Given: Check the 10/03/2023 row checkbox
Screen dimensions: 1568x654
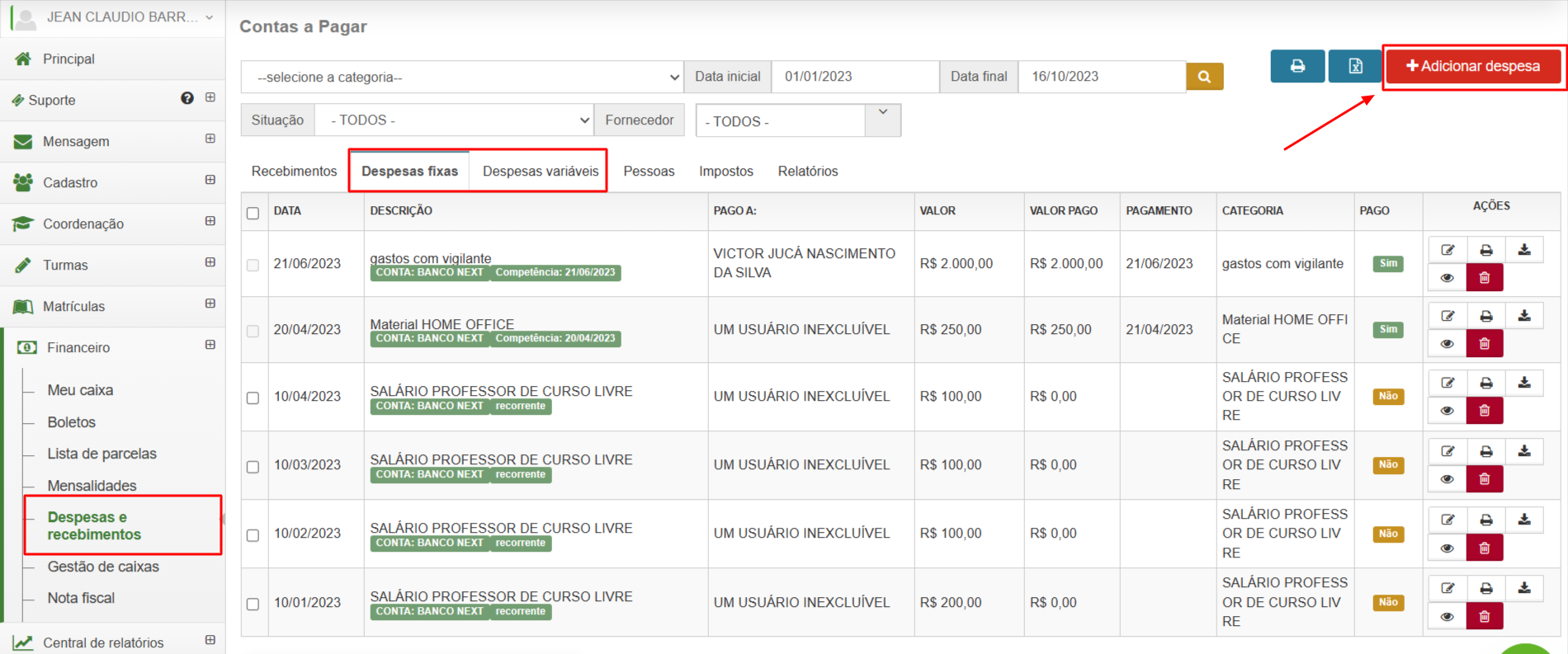Looking at the screenshot, I should 253,466.
